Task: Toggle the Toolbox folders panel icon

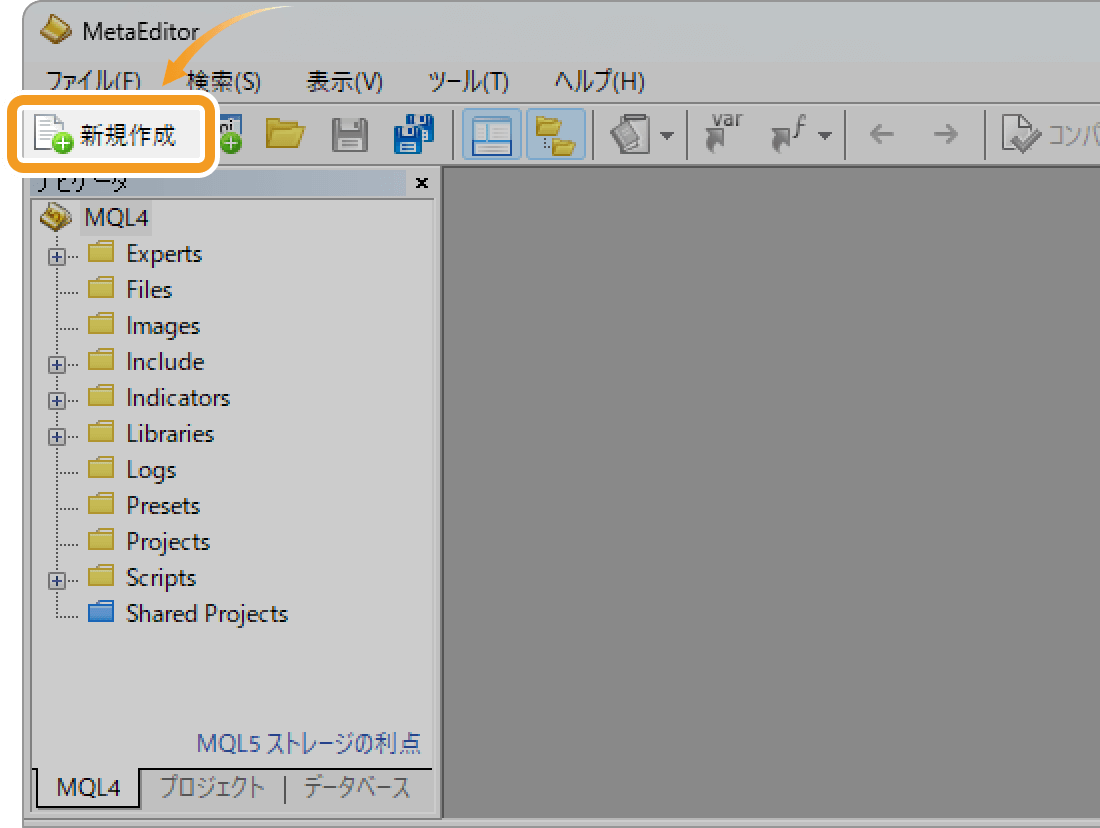Action: (556, 134)
